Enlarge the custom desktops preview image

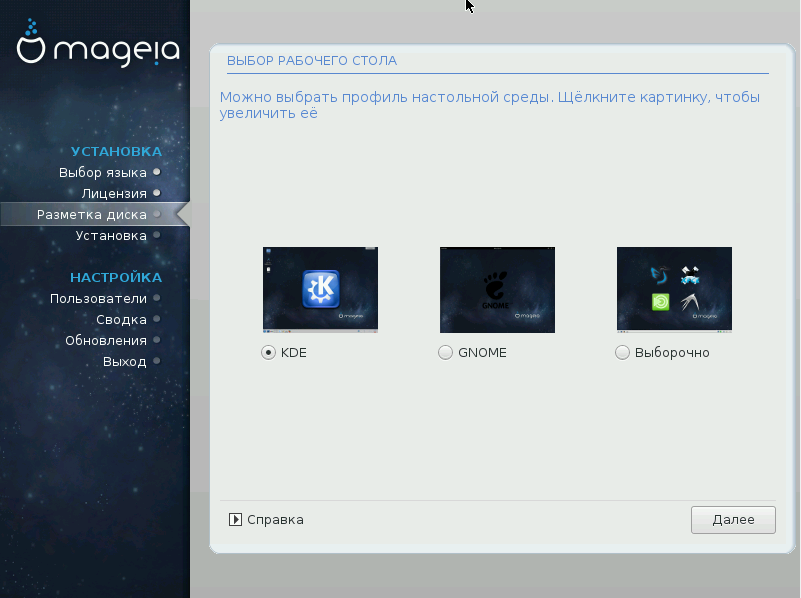coord(674,290)
